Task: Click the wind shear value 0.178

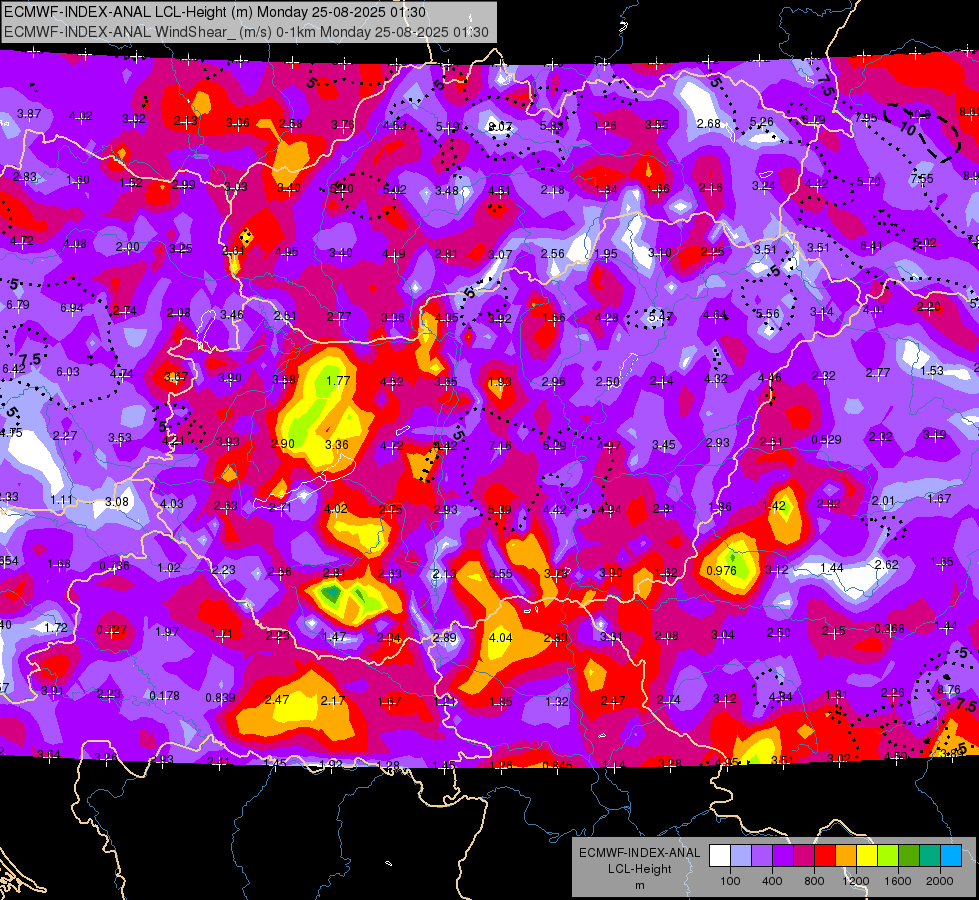Action: tap(164, 696)
